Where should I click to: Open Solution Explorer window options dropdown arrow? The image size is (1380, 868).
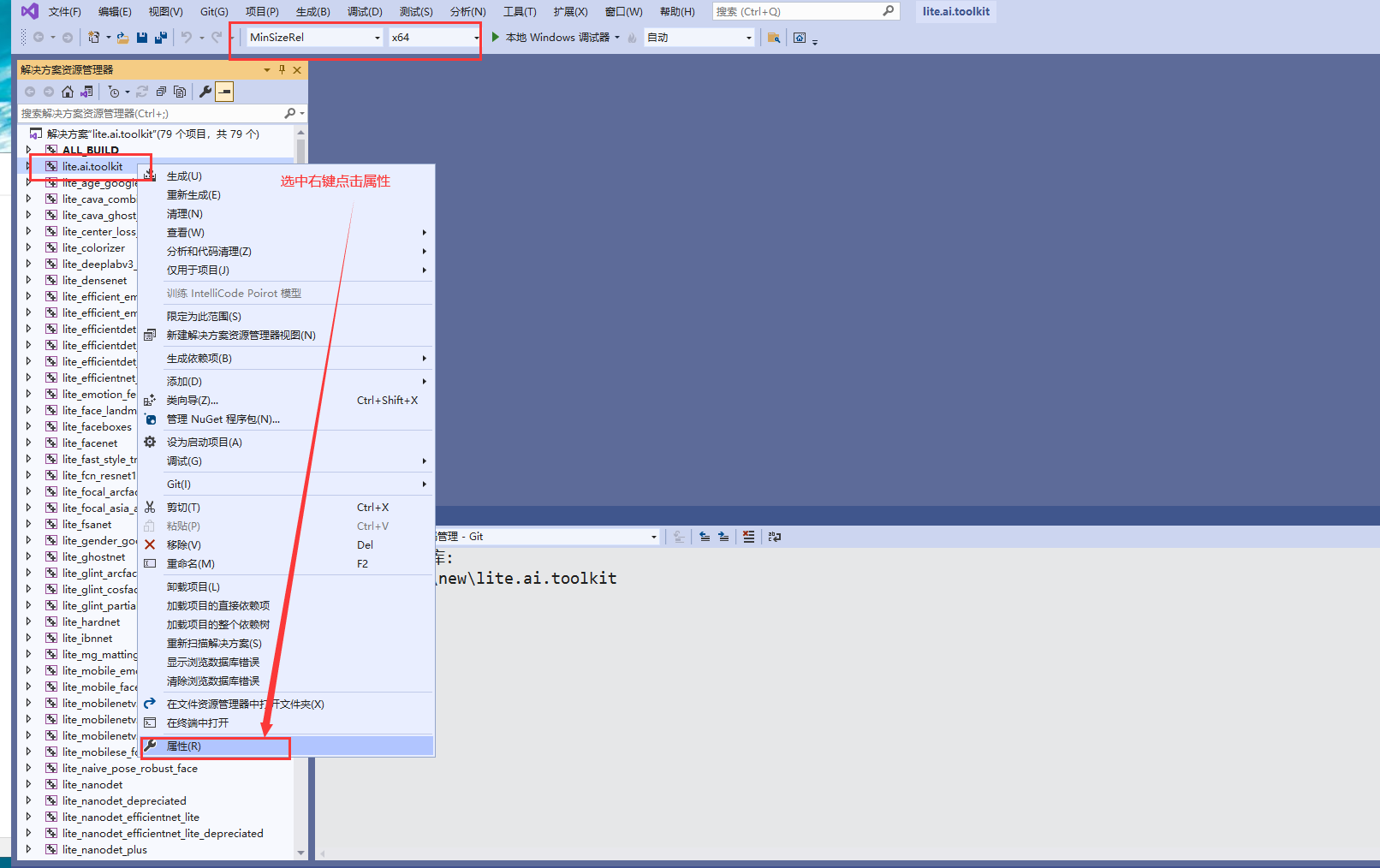[x=267, y=69]
